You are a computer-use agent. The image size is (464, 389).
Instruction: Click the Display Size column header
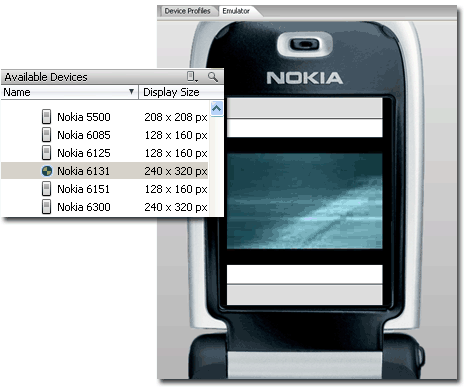point(181,92)
